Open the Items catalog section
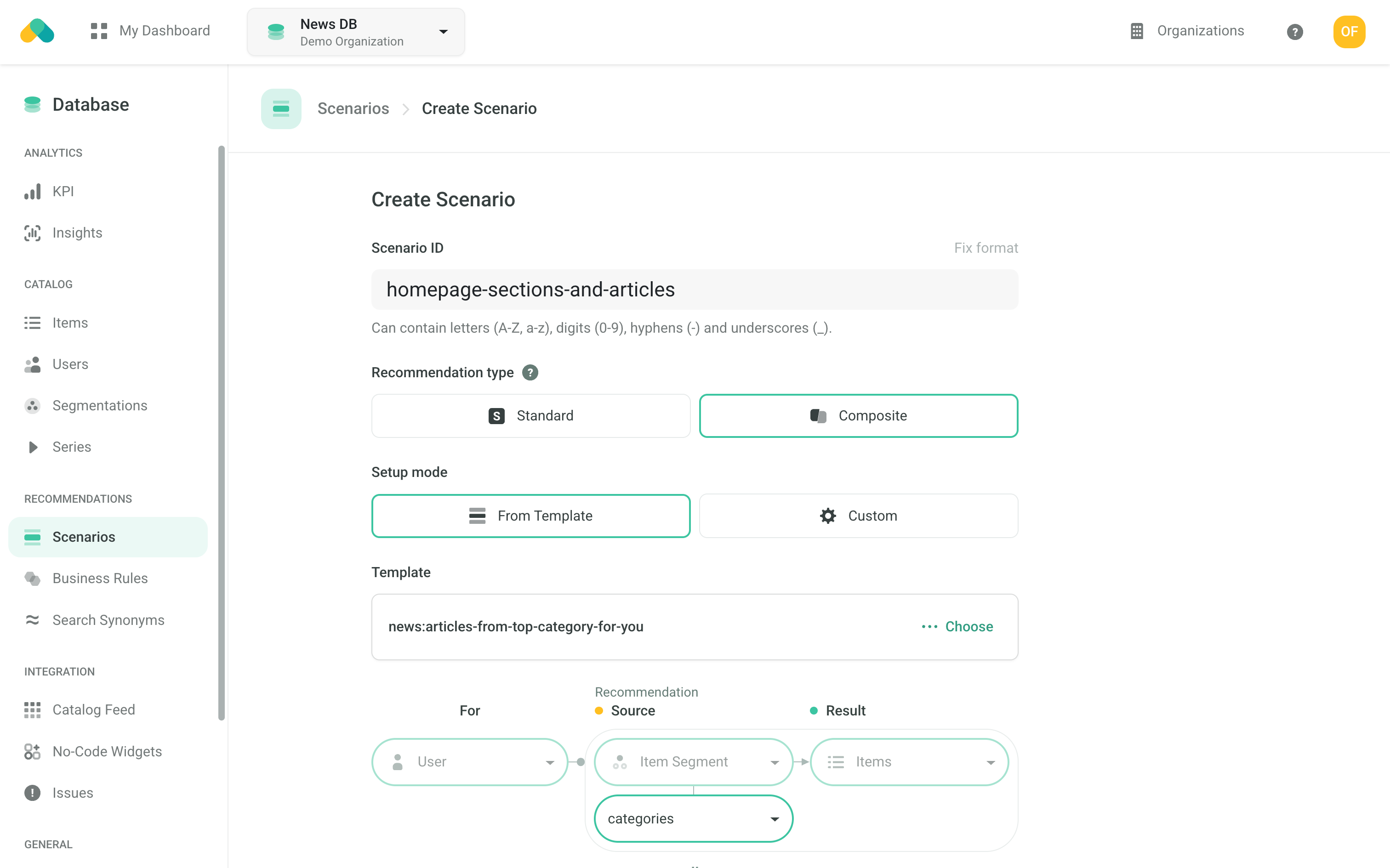The image size is (1390, 868). point(69,323)
